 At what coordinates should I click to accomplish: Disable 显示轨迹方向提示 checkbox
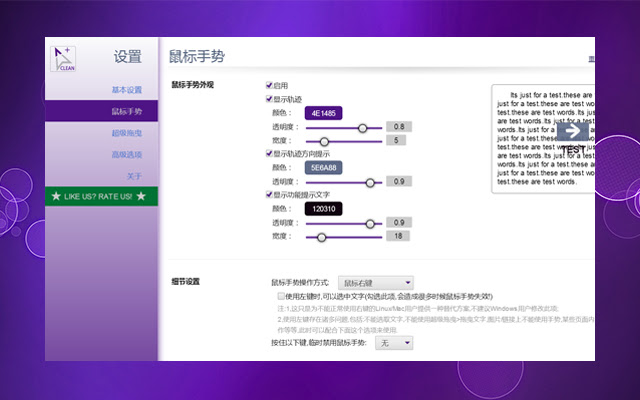tap(269, 154)
